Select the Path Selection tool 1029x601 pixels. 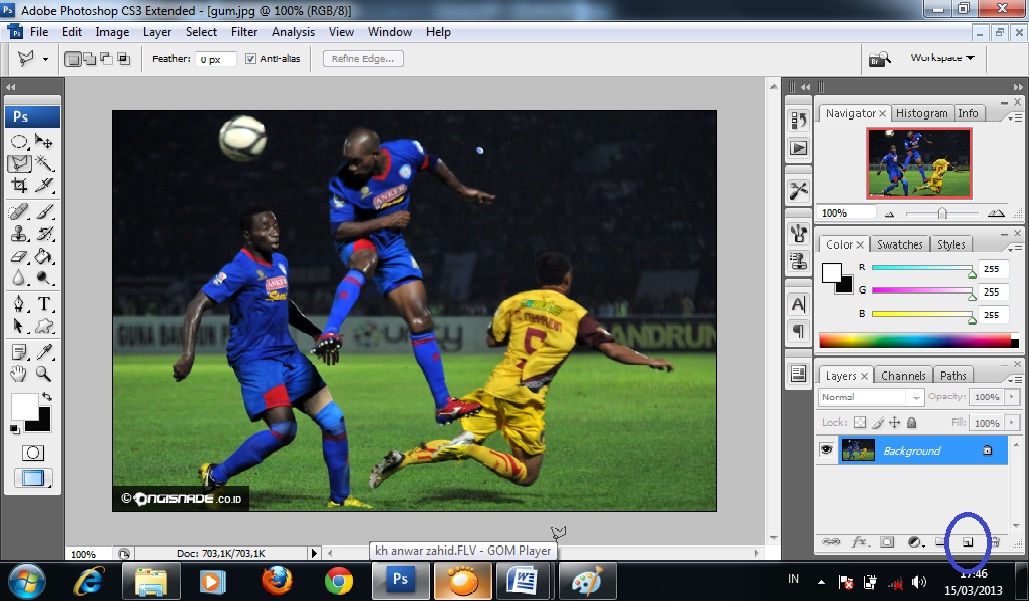click(19, 325)
